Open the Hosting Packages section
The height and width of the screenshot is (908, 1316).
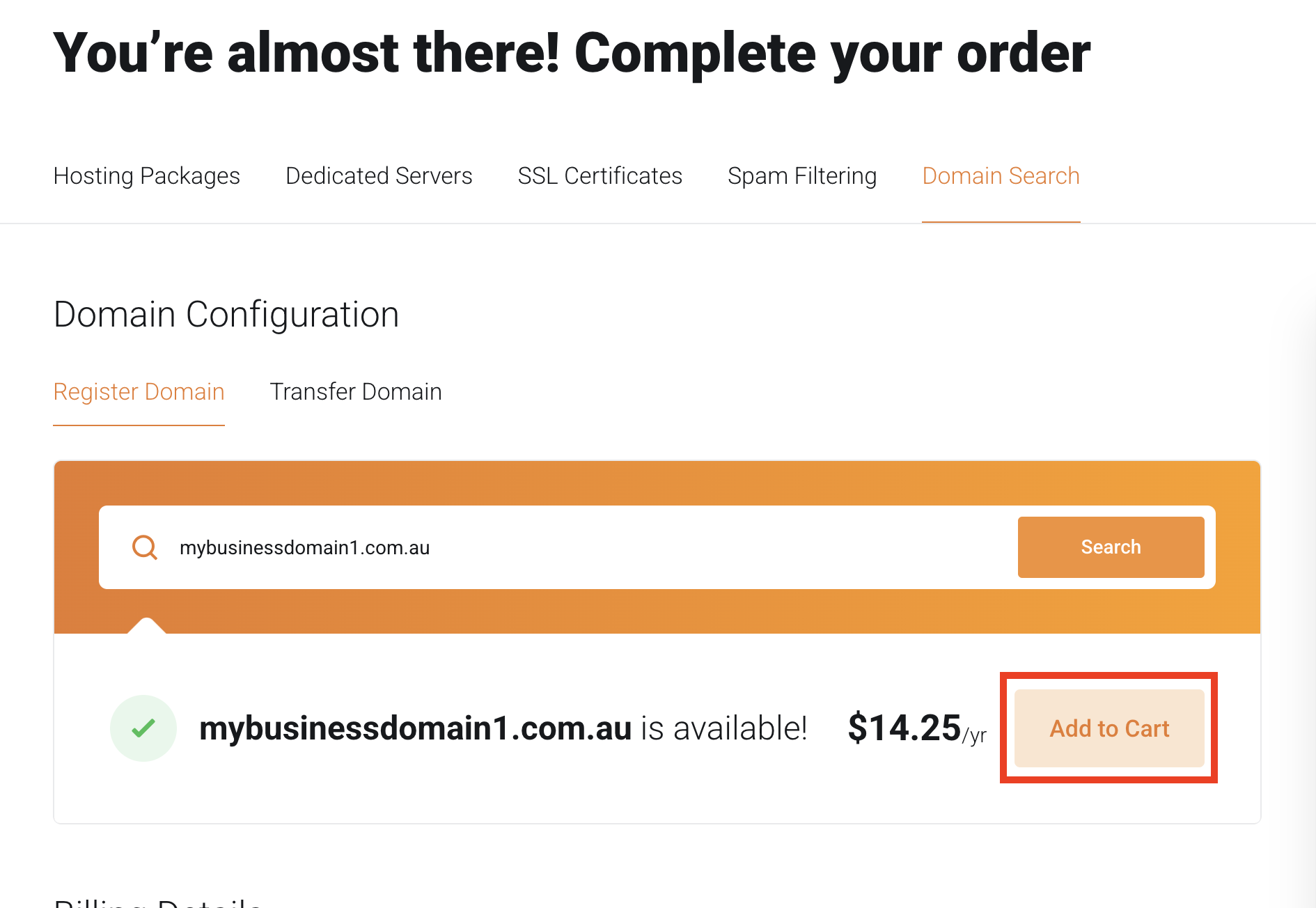click(x=147, y=175)
